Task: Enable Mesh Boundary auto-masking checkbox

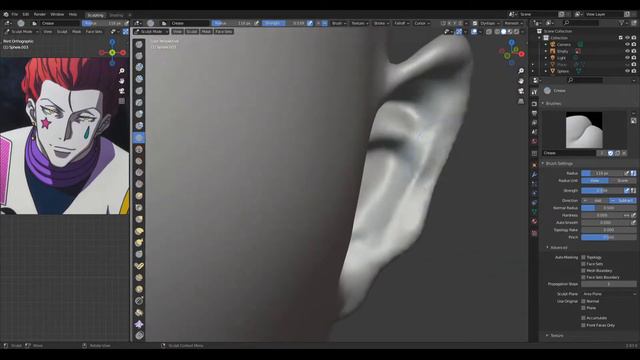Action: click(x=583, y=271)
